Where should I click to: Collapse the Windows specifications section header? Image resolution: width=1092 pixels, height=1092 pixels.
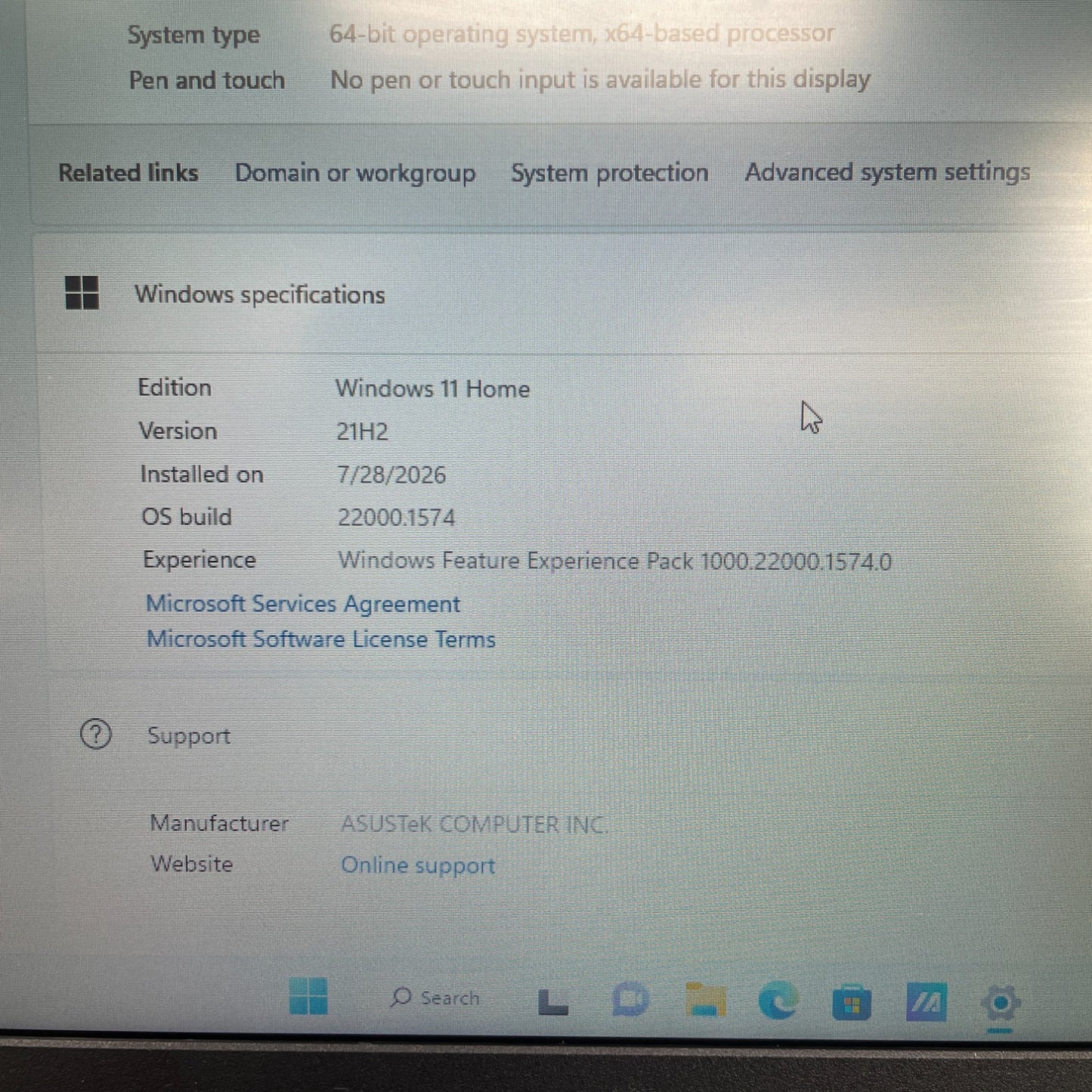click(562, 294)
